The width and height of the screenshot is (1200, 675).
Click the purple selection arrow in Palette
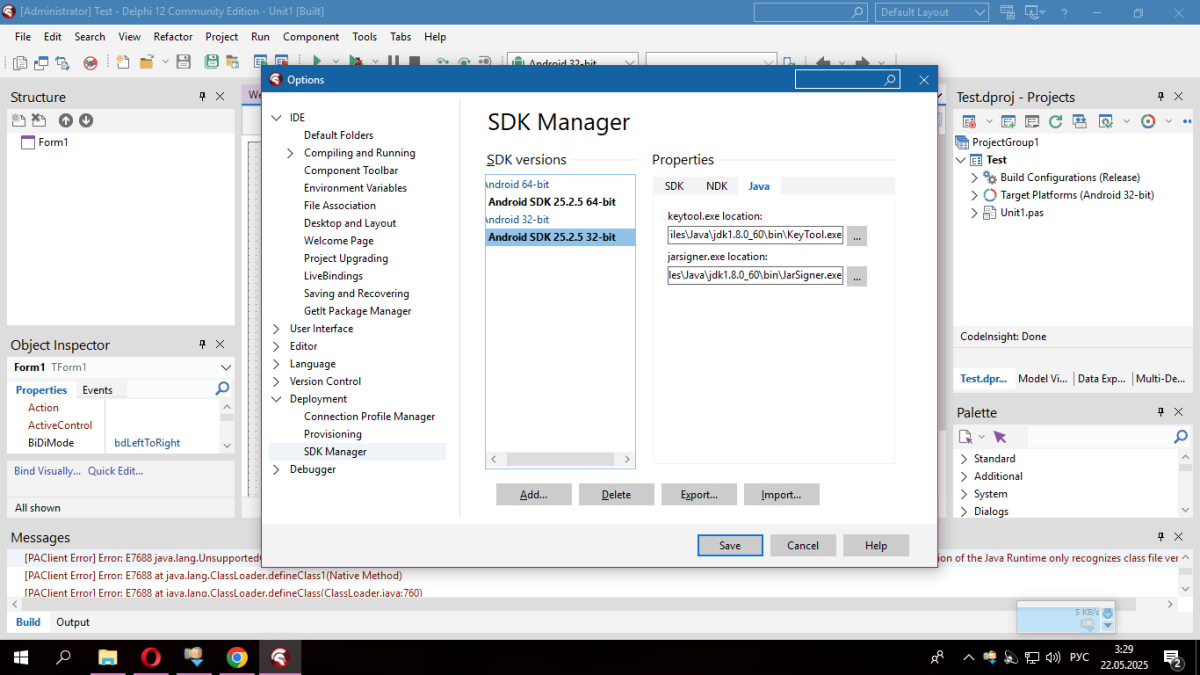tap(1000, 437)
